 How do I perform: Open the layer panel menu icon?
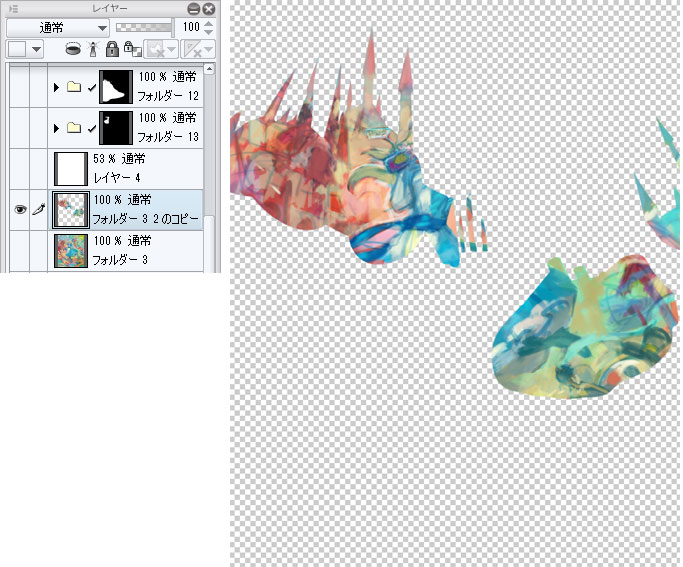pos(14,9)
